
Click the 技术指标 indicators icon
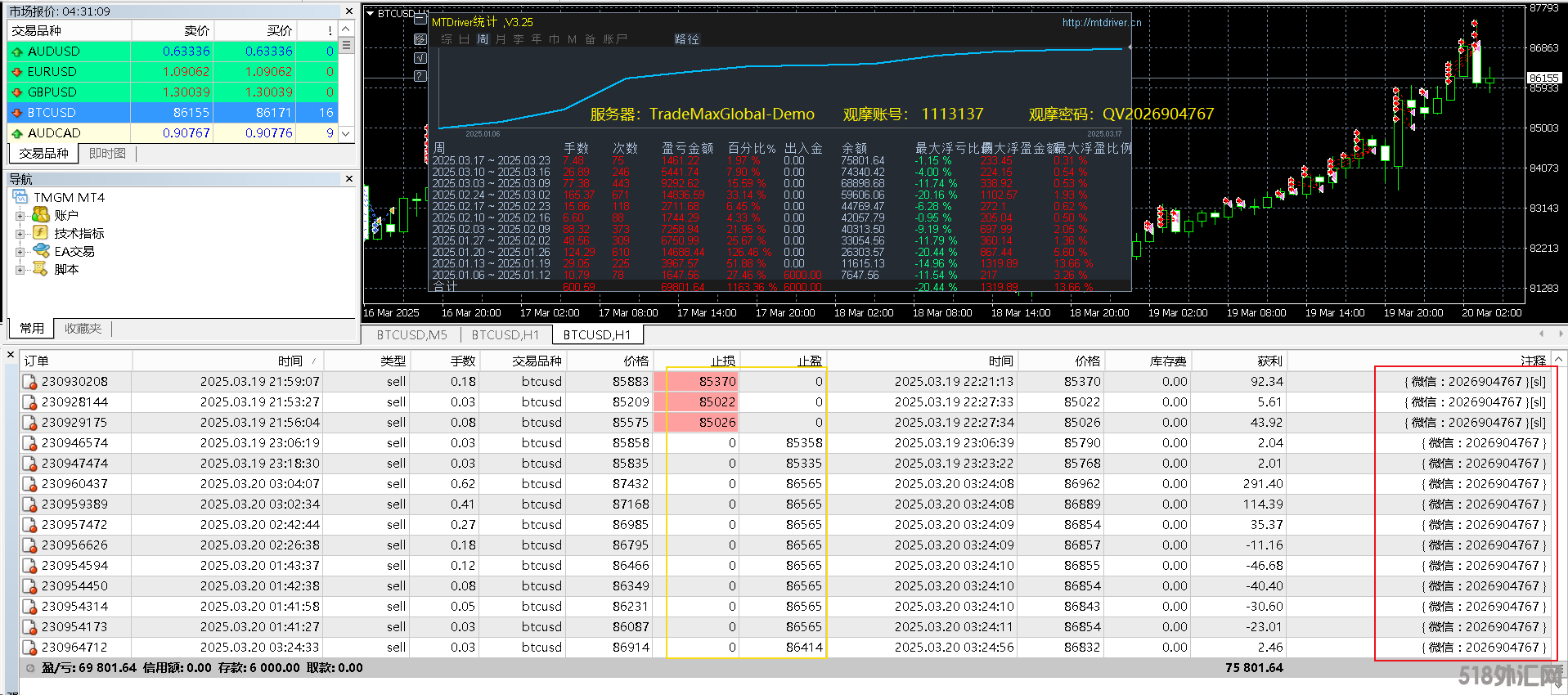click(41, 233)
